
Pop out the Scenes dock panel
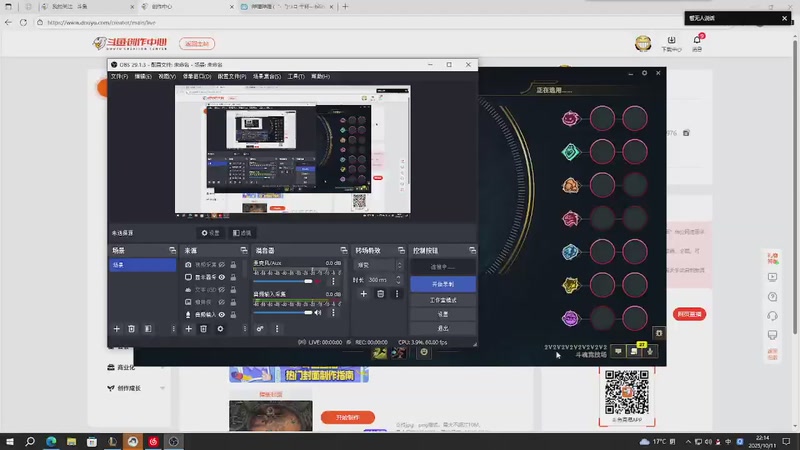click(x=172, y=251)
